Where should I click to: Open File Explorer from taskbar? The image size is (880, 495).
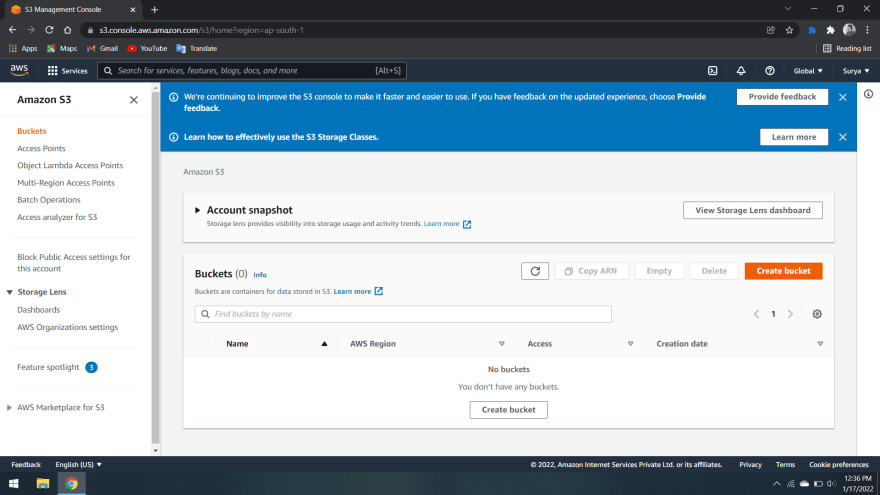point(43,483)
